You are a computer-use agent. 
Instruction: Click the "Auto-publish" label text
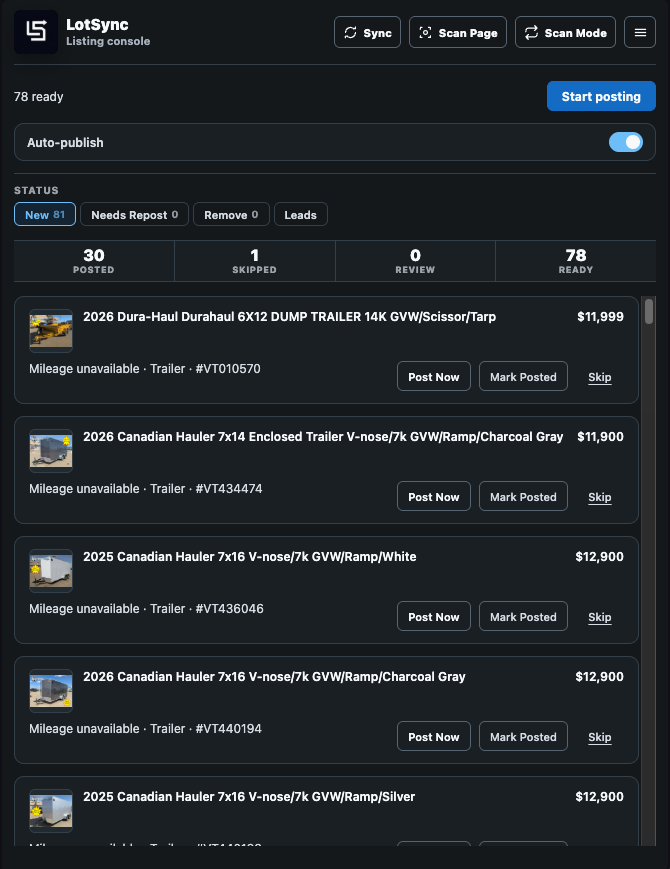pyautogui.click(x=65, y=142)
